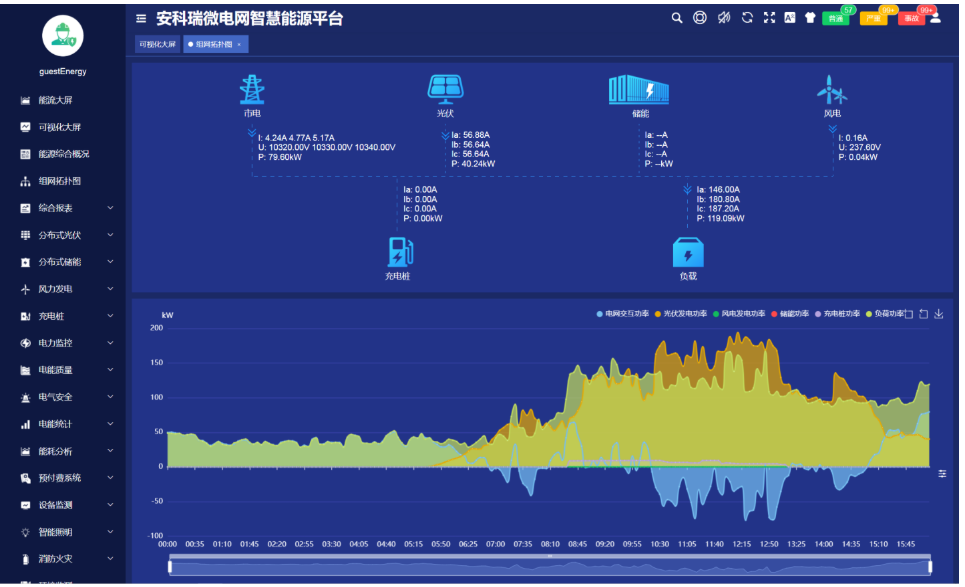Click the 风力发电 sidebar turbine icon
The width and height of the screenshot is (965, 587).
[25, 289]
